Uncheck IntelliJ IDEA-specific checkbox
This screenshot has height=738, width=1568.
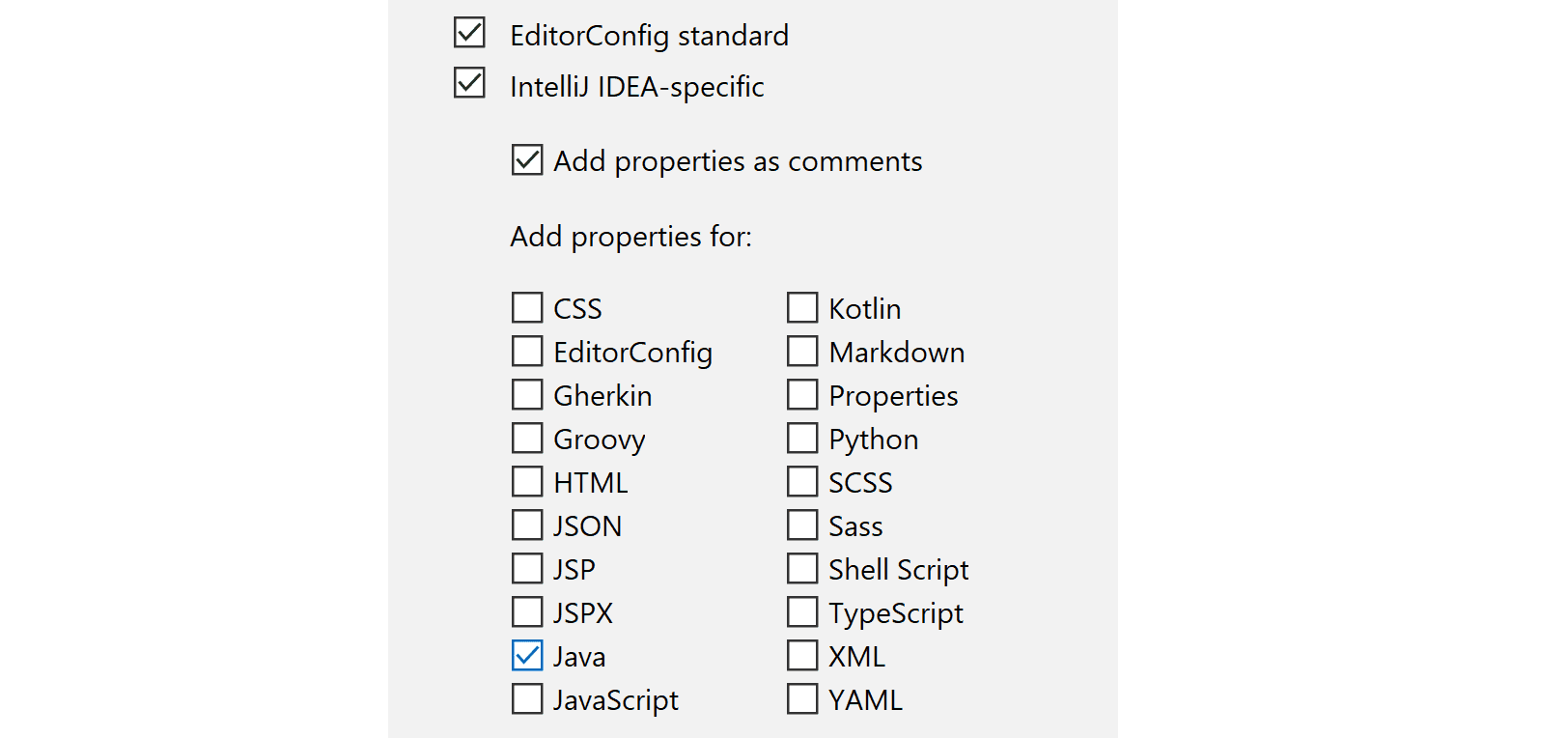point(469,83)
